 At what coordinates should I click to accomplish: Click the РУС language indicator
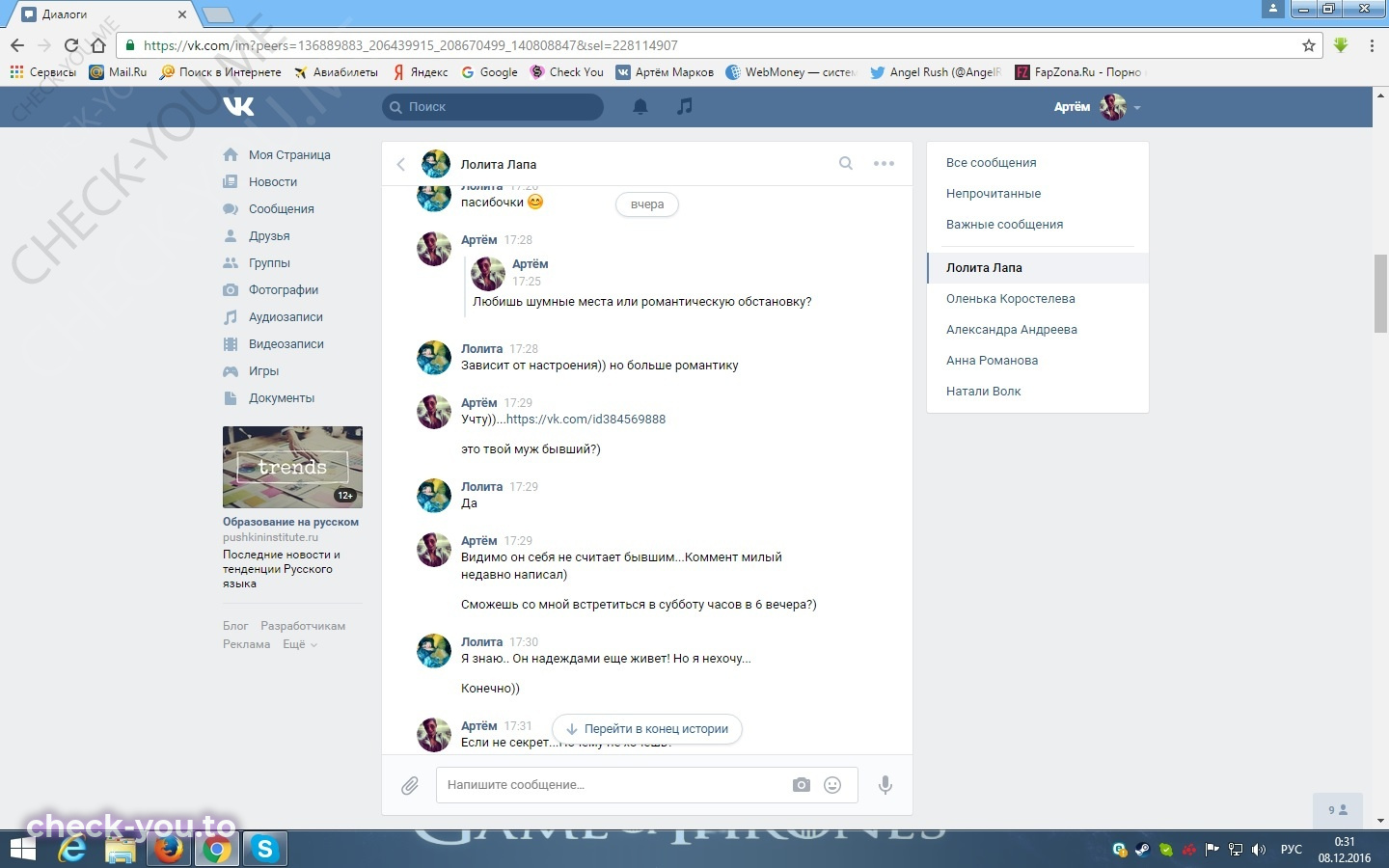[x=1291, y=850]
